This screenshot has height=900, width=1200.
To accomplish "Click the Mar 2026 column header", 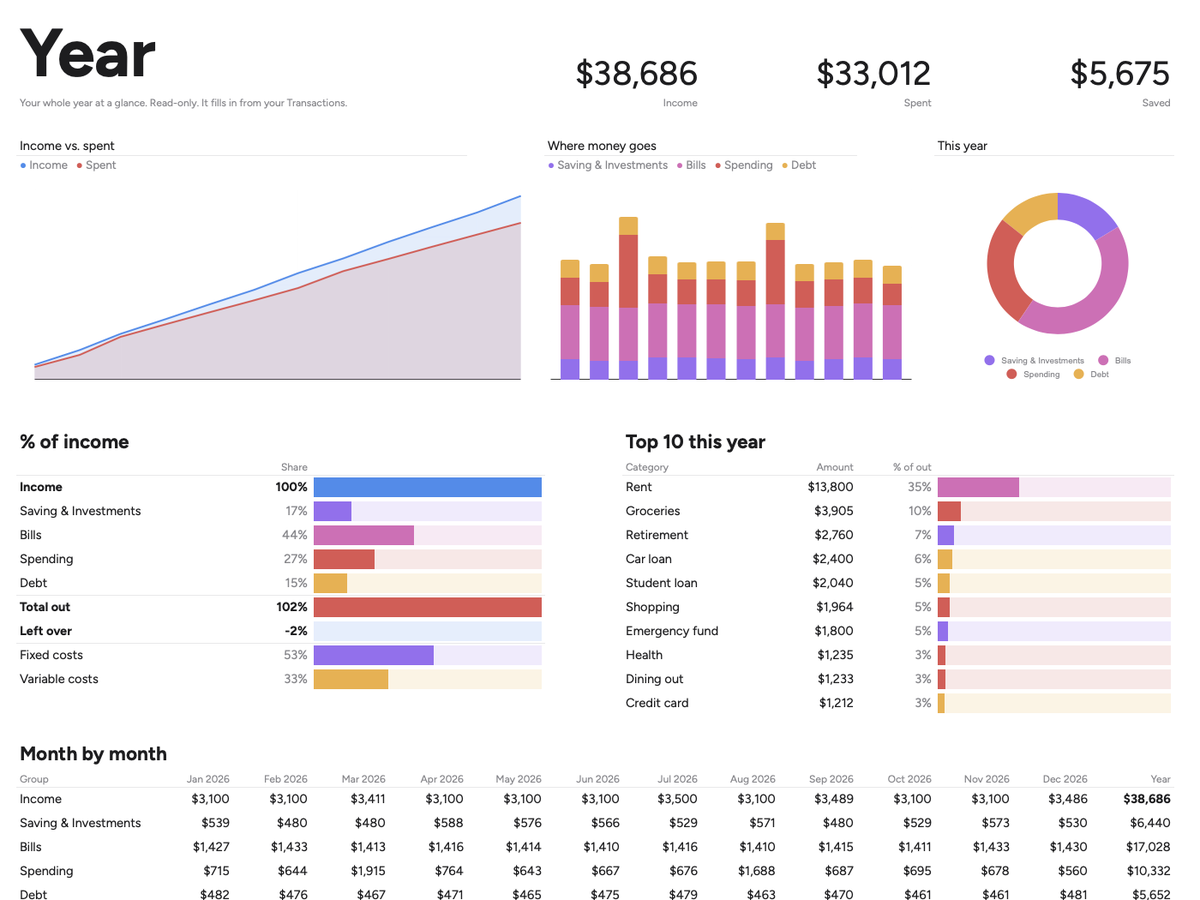I will [363, 779].
